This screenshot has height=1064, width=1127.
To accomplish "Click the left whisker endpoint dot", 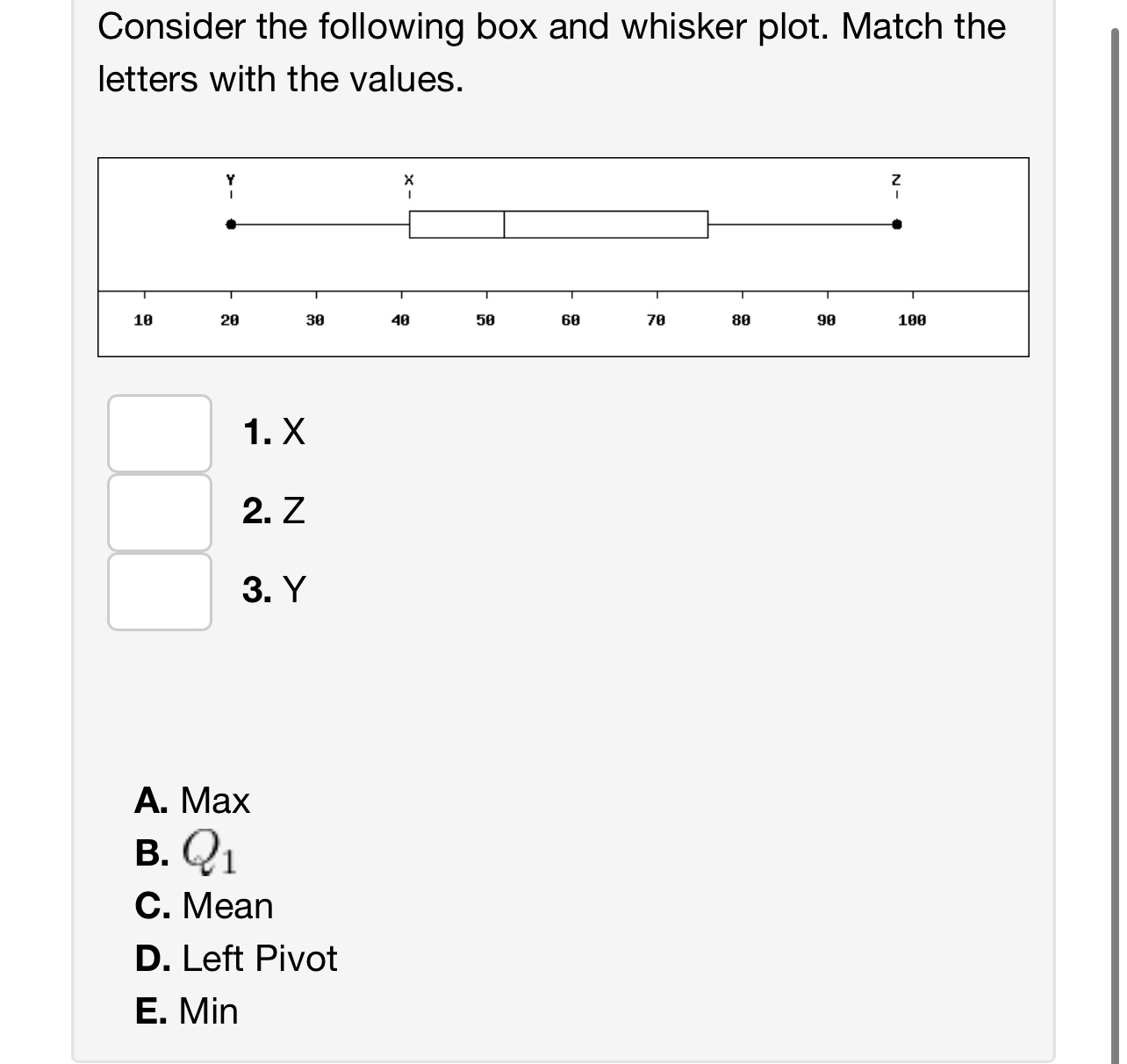I will click(x=231, y=226).
